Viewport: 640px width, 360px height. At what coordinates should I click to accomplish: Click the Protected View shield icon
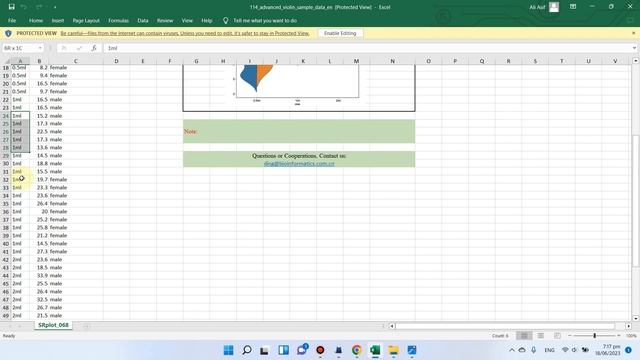(x=9, y=33)
